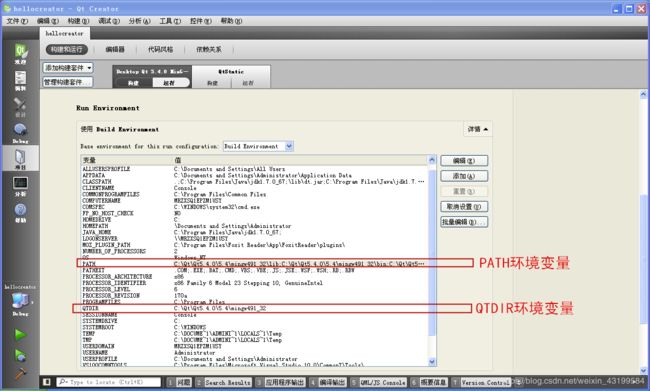Open the 编辑 menu
This screenshot has width=650, height=391.
pyautogui.click(x=48, y=21)
